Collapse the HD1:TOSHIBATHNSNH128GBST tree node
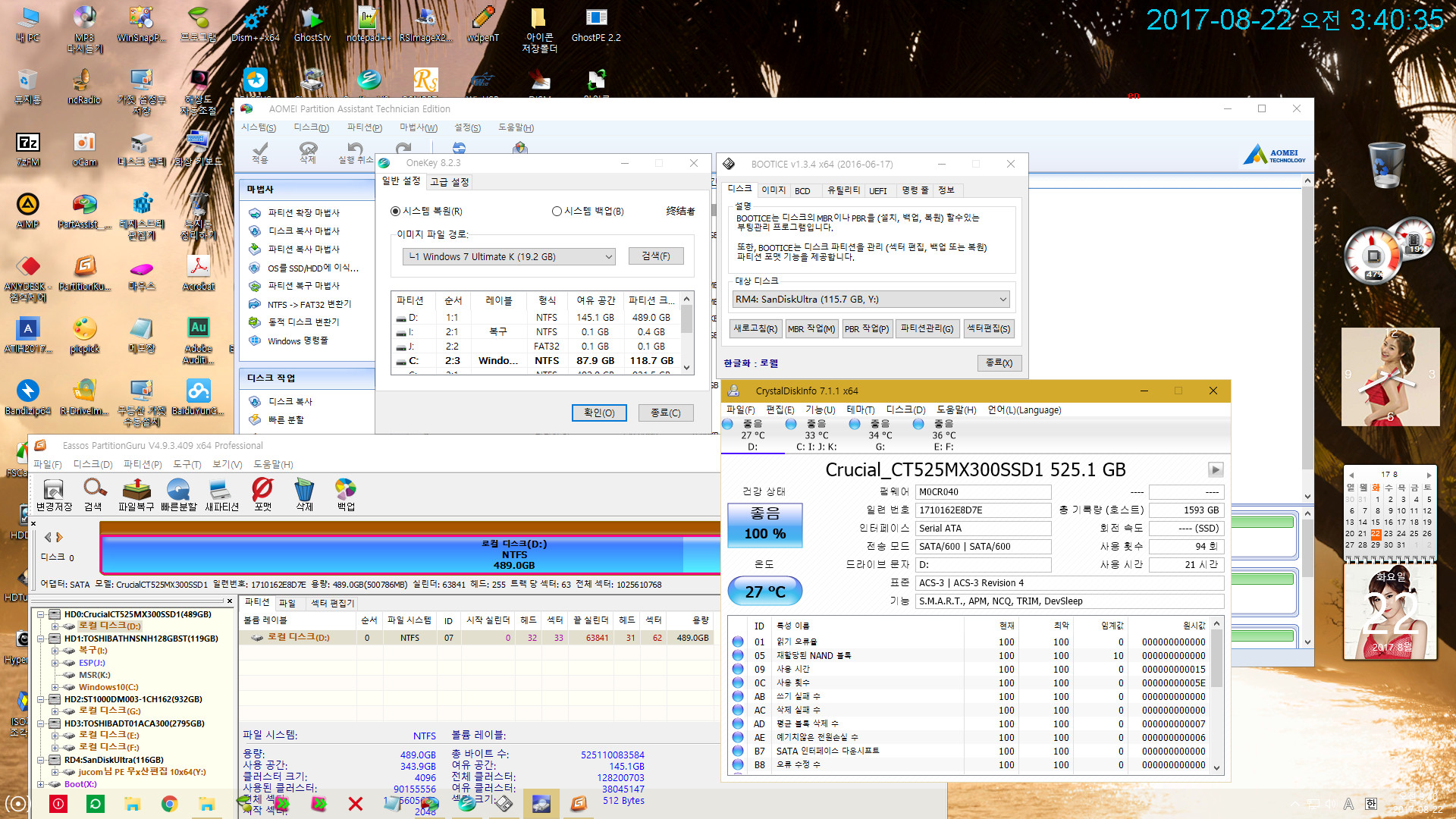 pos(41,639)
